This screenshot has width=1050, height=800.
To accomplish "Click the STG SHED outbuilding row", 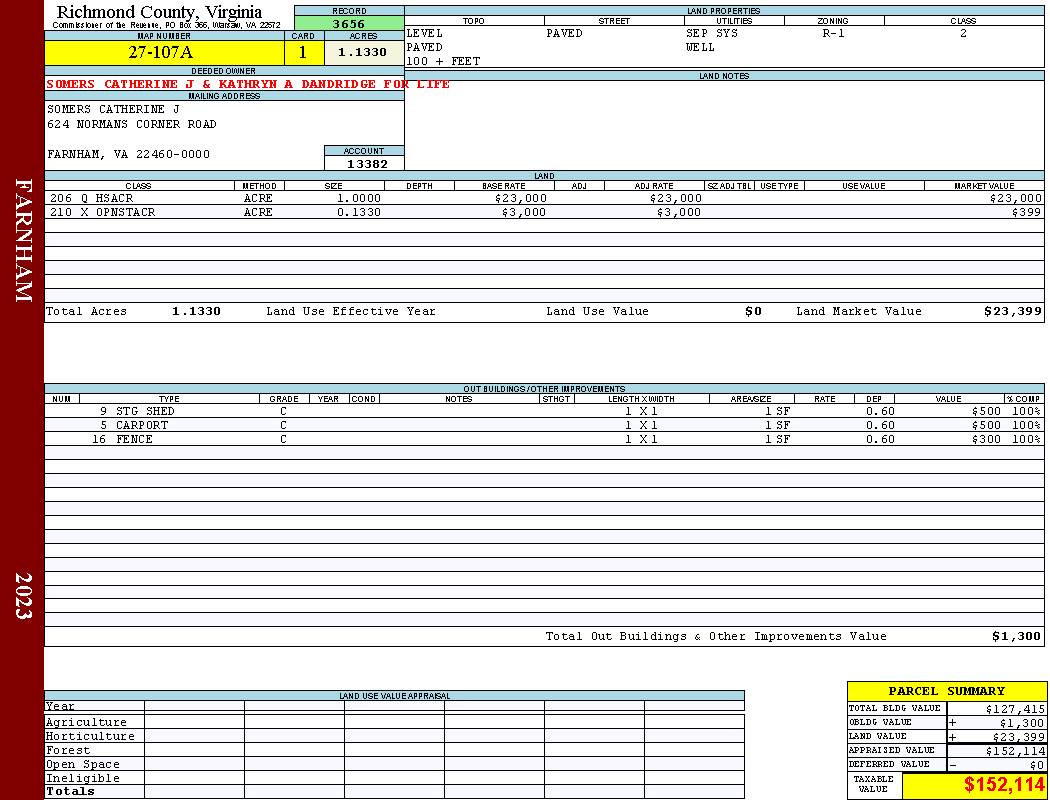I will click(x=544, y=411).
